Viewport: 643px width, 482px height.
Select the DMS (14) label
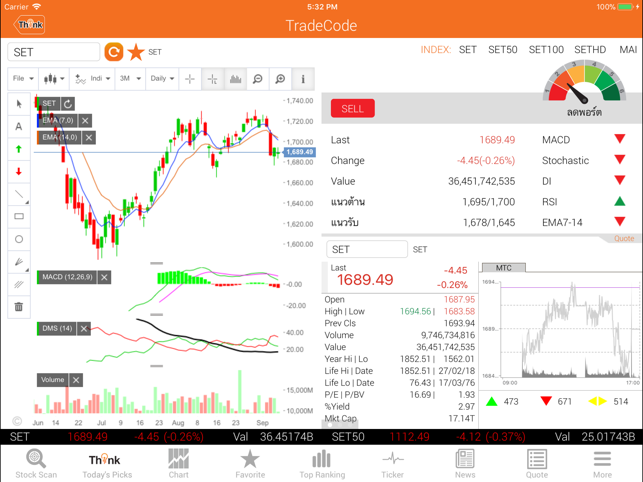click(x=57, y=329)
